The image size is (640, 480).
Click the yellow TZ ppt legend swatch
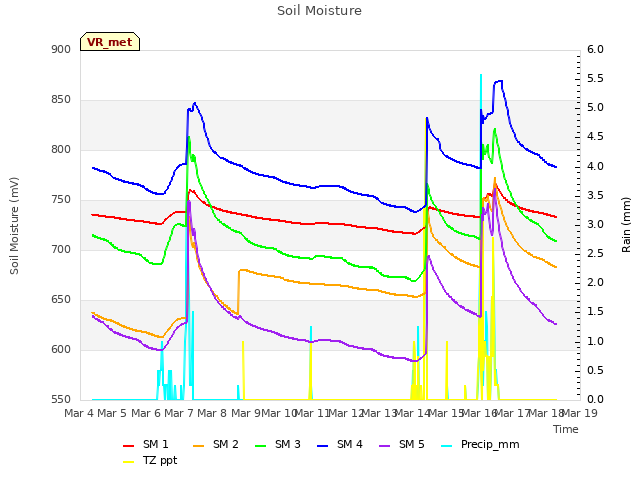(129, 462)
